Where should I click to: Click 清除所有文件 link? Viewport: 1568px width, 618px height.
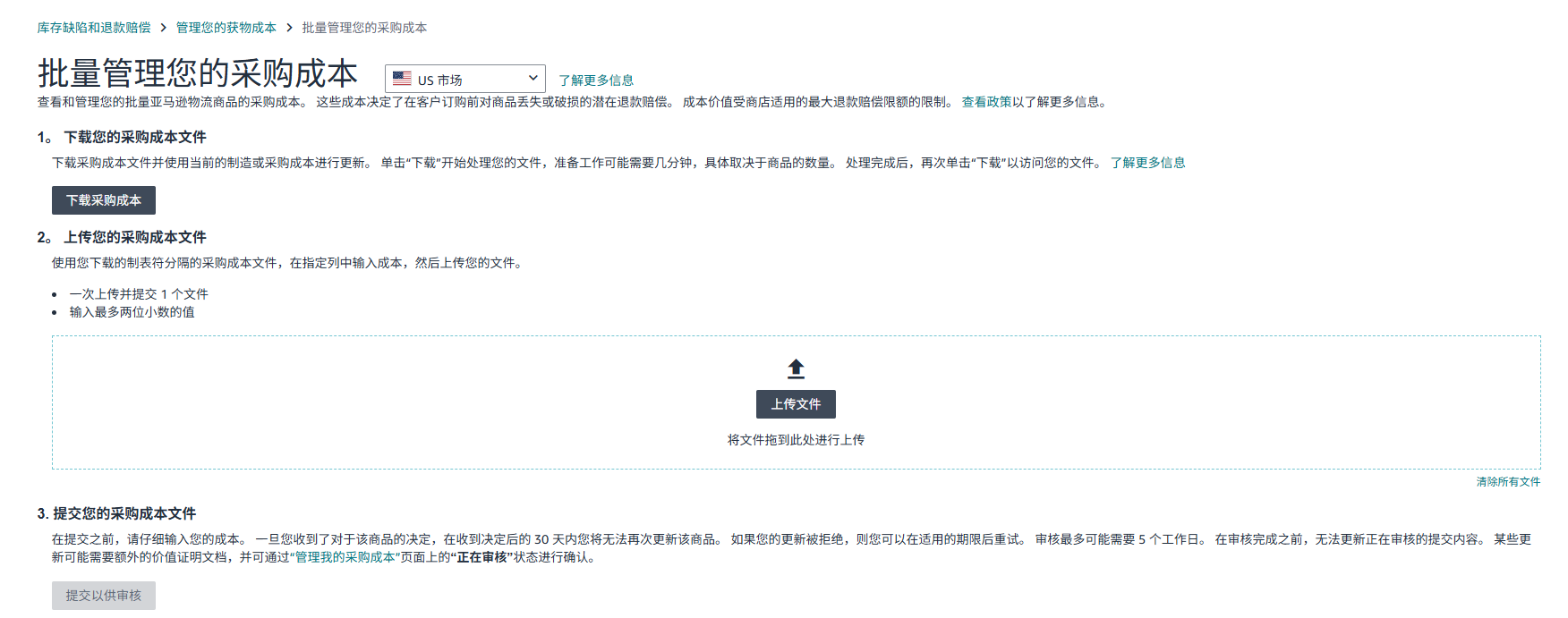point(1508,482)
